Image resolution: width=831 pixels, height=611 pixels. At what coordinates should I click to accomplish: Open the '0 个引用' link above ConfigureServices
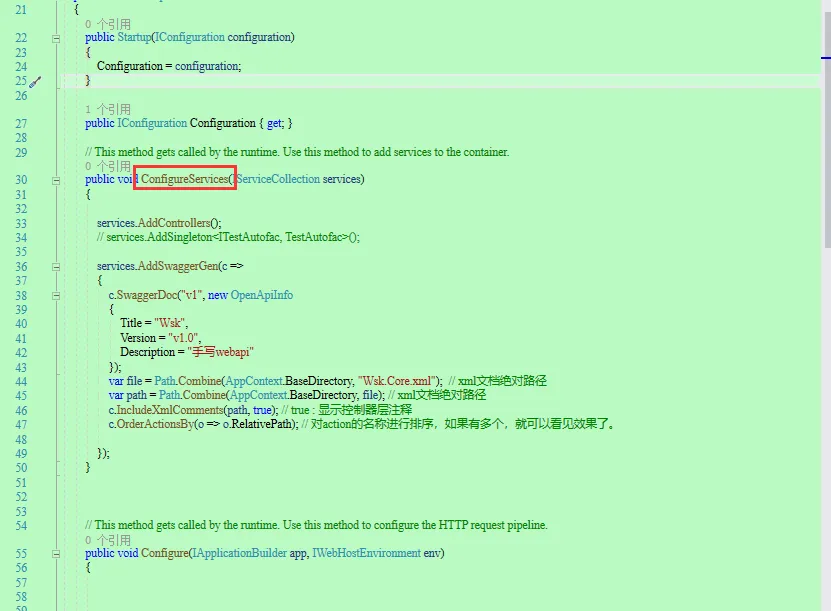click(108, 166)
